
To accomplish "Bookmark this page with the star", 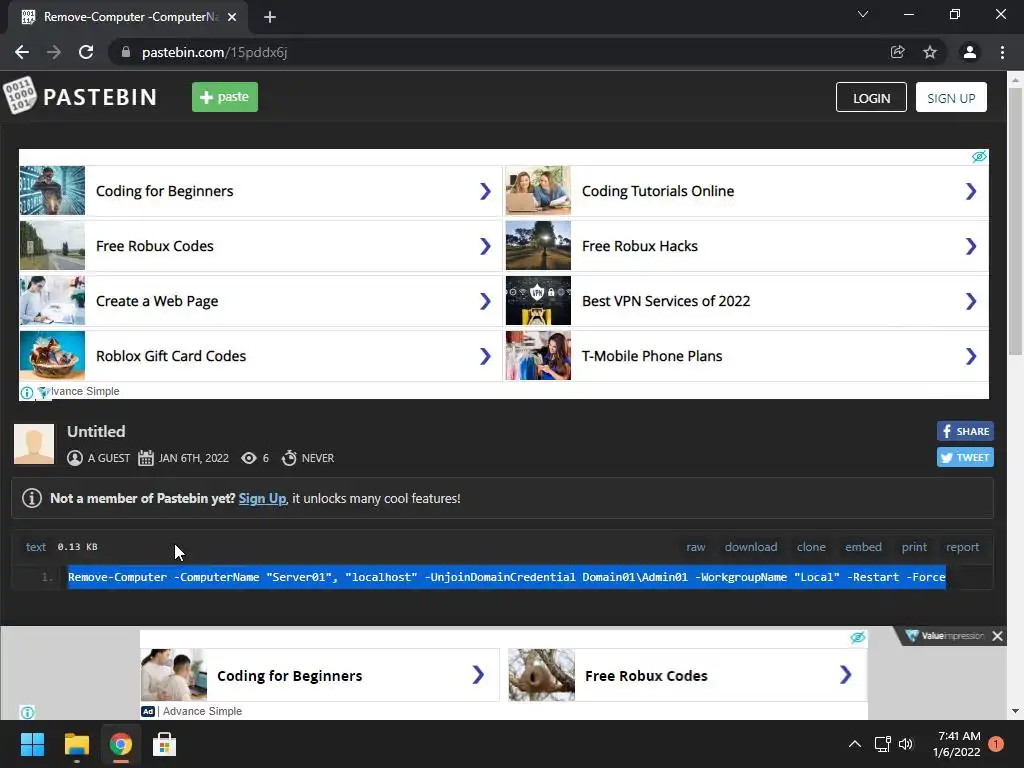I will tap(930, 52).
